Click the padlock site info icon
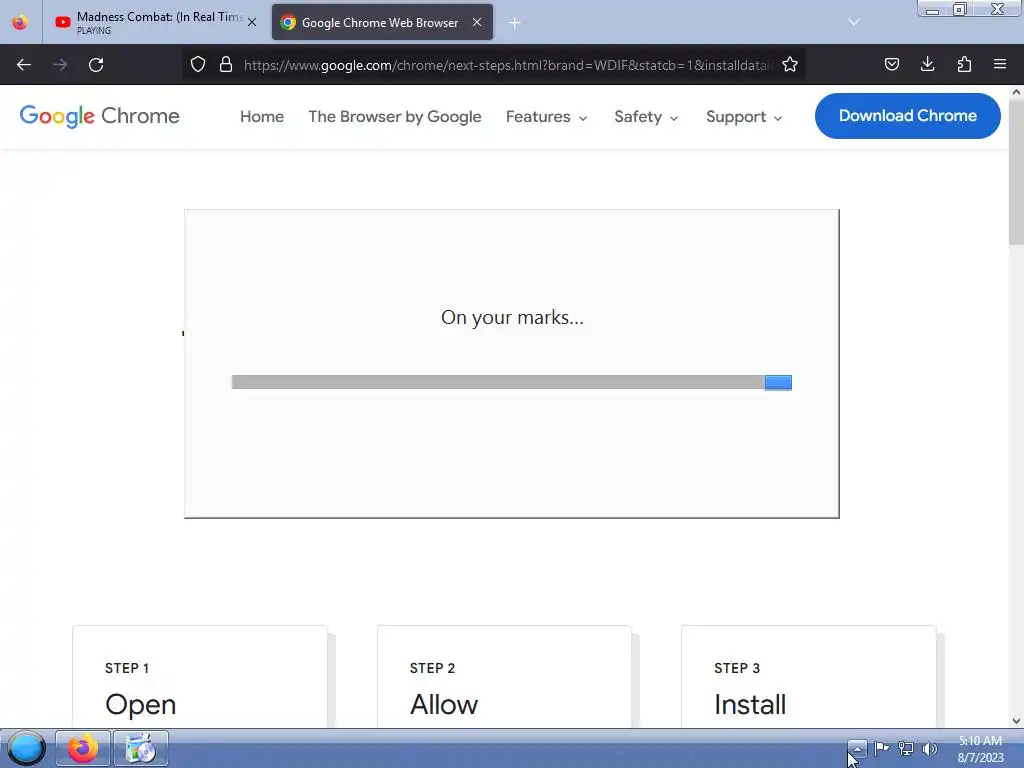Image resolution: width=1024 pixels, height=768 pixels. coord(226,64)
